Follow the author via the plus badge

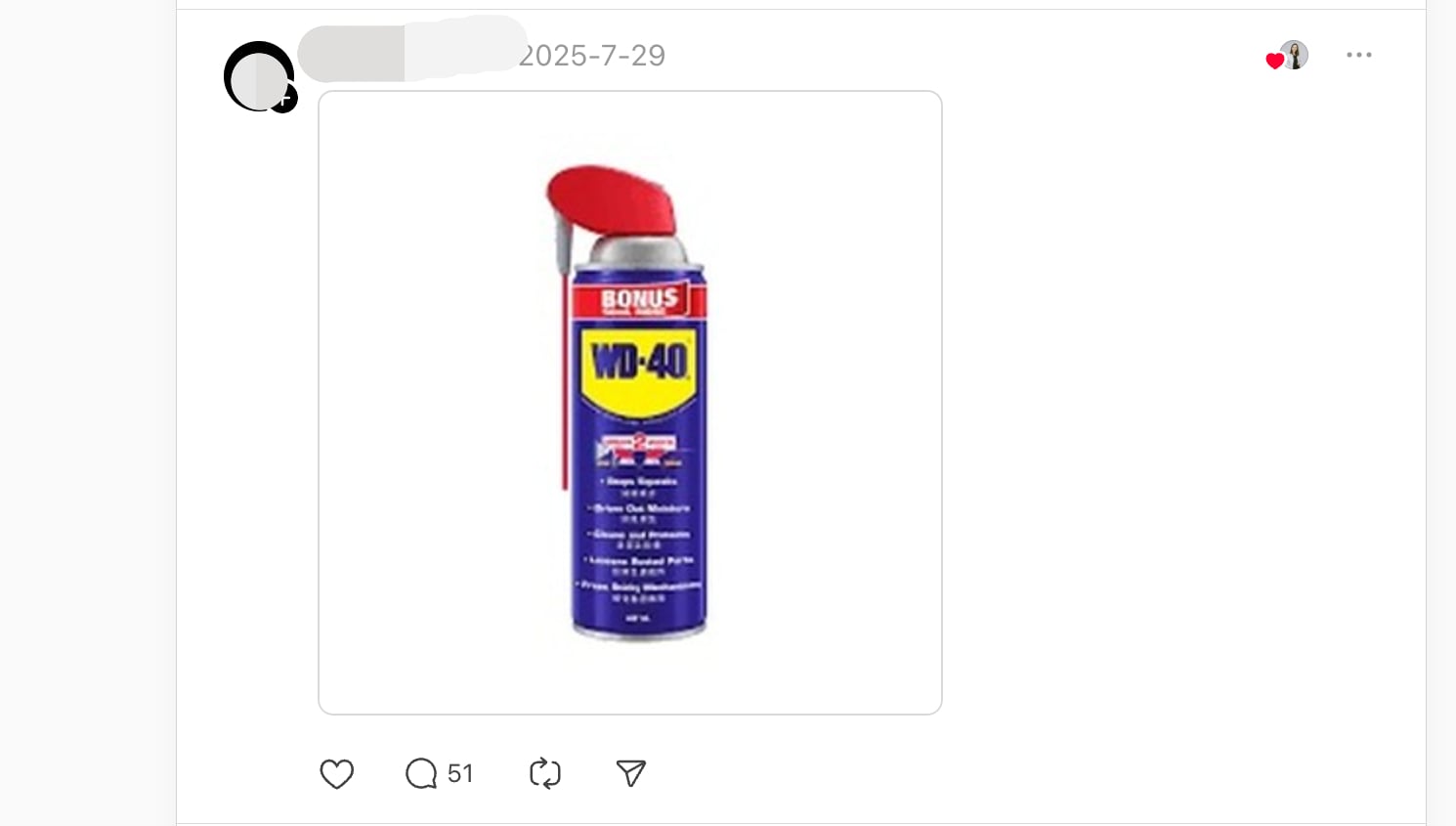pyautogui.click(x=283, y=99)
